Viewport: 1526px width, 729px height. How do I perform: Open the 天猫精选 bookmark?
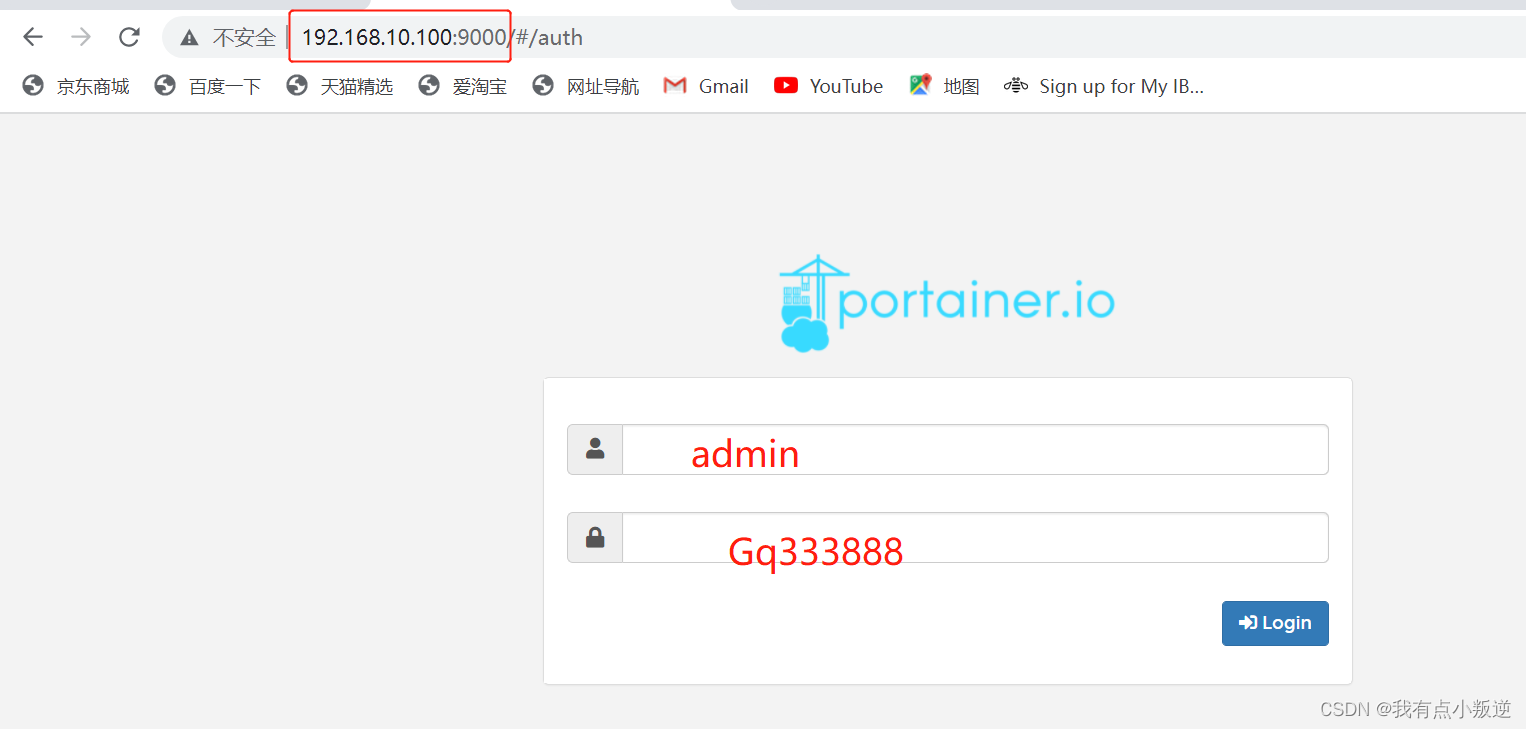coord(340,86)
